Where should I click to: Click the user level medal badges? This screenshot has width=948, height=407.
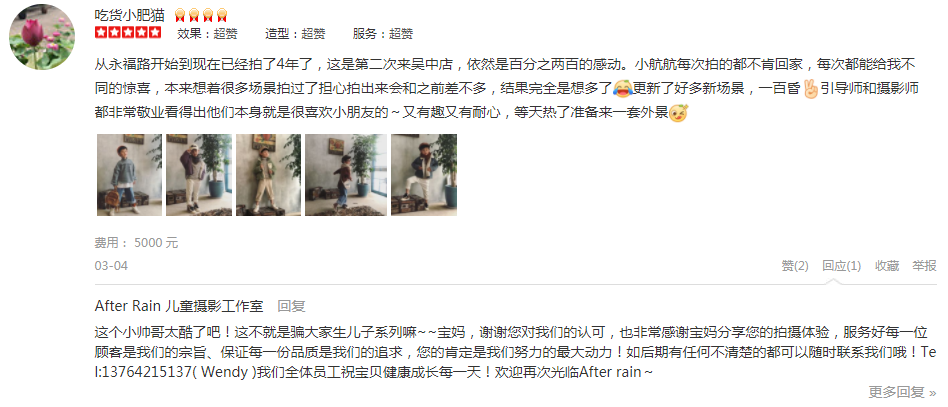201,16
